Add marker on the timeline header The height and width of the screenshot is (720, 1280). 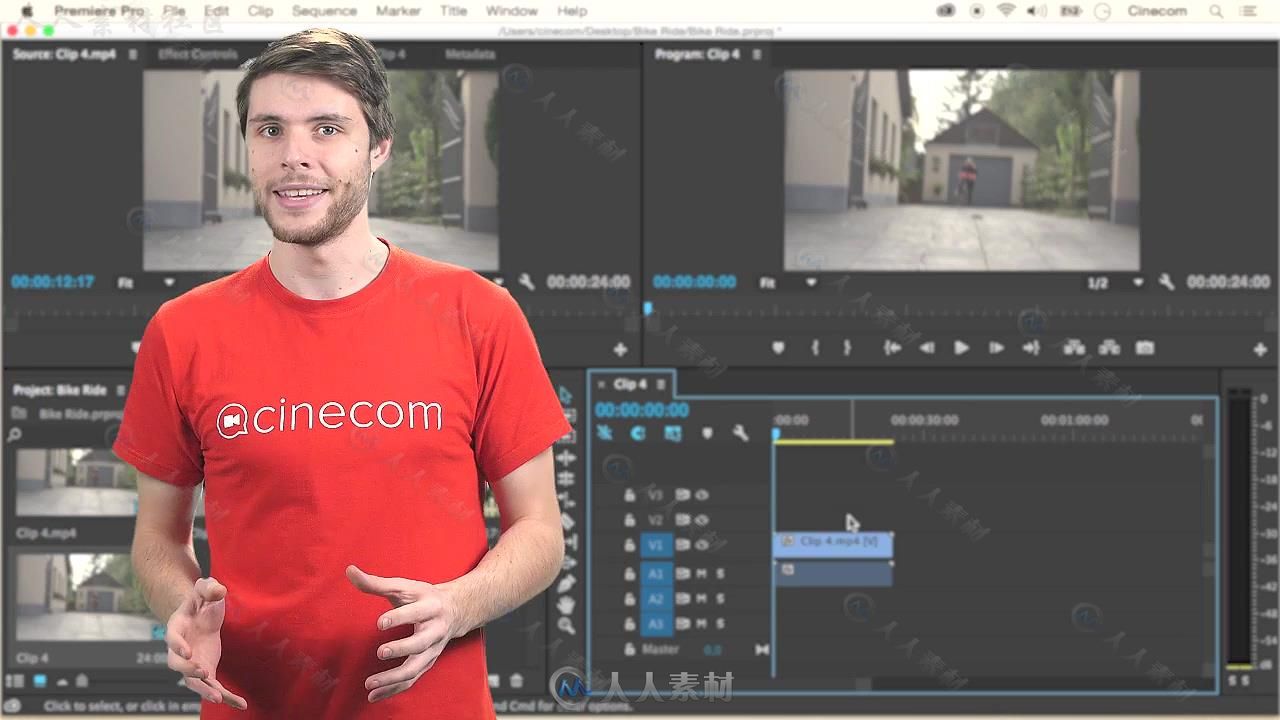coord(708,433)
